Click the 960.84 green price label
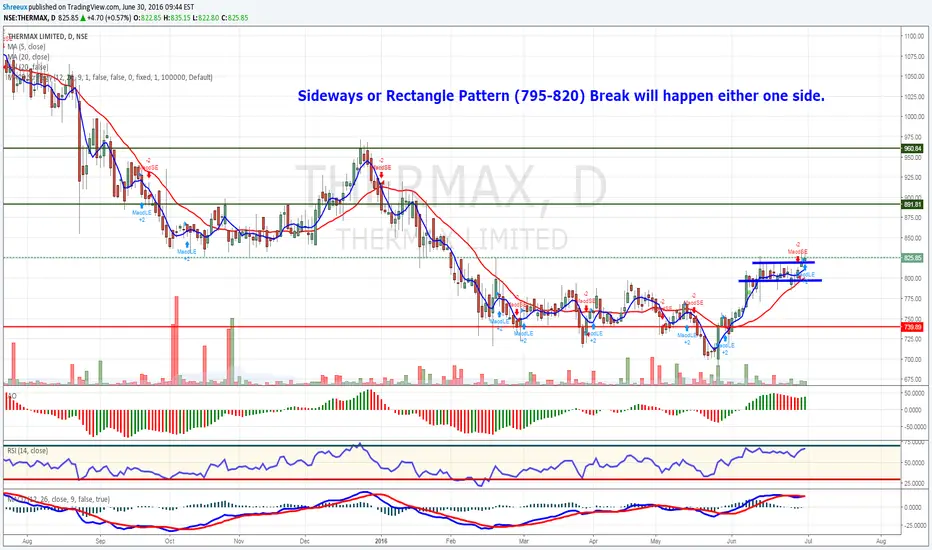Viewport: 932px width, 550px height. tap(912, 149)
